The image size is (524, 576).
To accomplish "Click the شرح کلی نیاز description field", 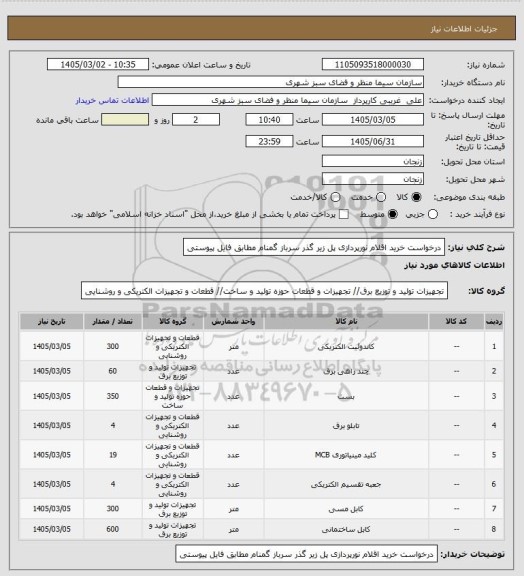I will [314, 247].
